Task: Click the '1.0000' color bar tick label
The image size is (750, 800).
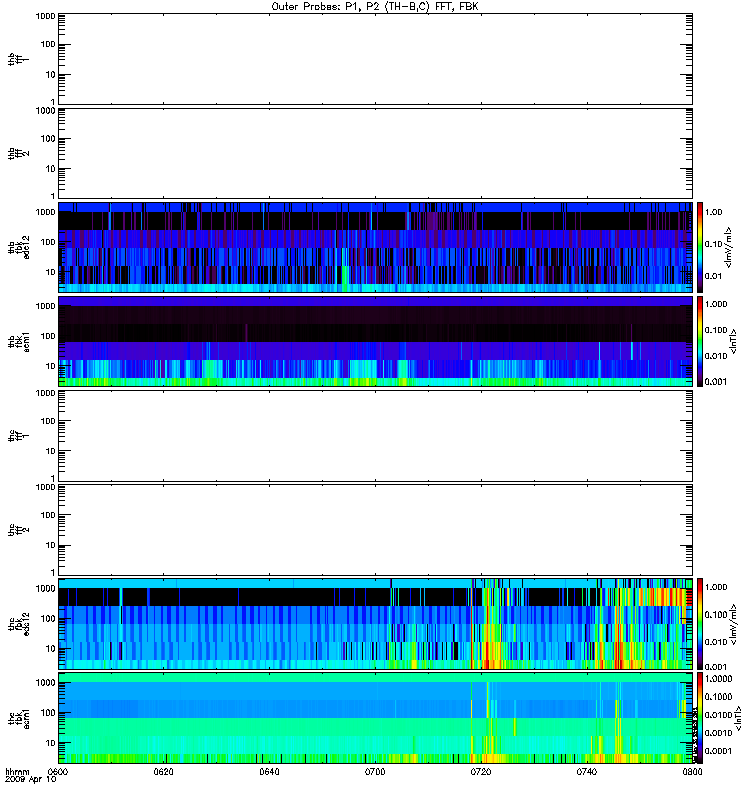Action: coord(718,679)
